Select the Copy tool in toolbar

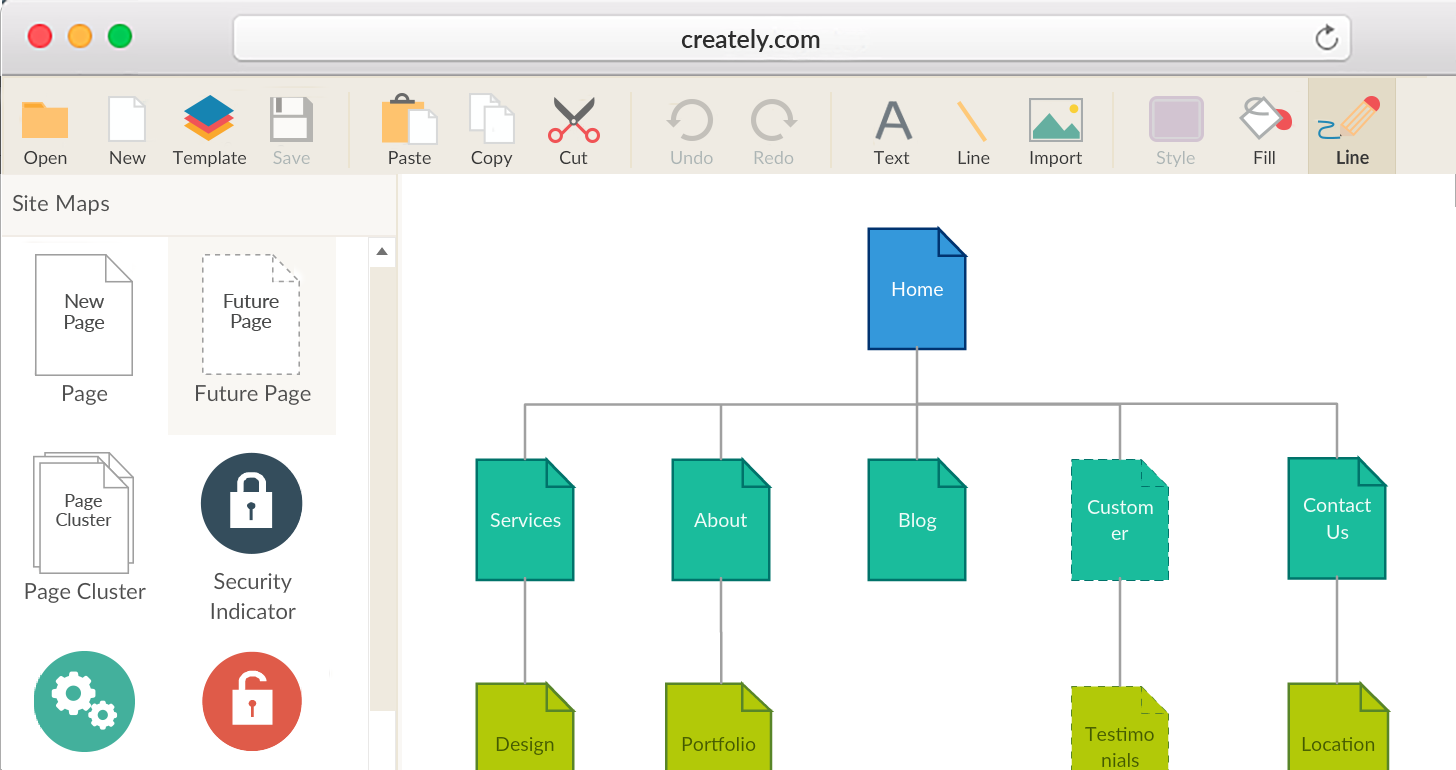[x=491, y=121]
